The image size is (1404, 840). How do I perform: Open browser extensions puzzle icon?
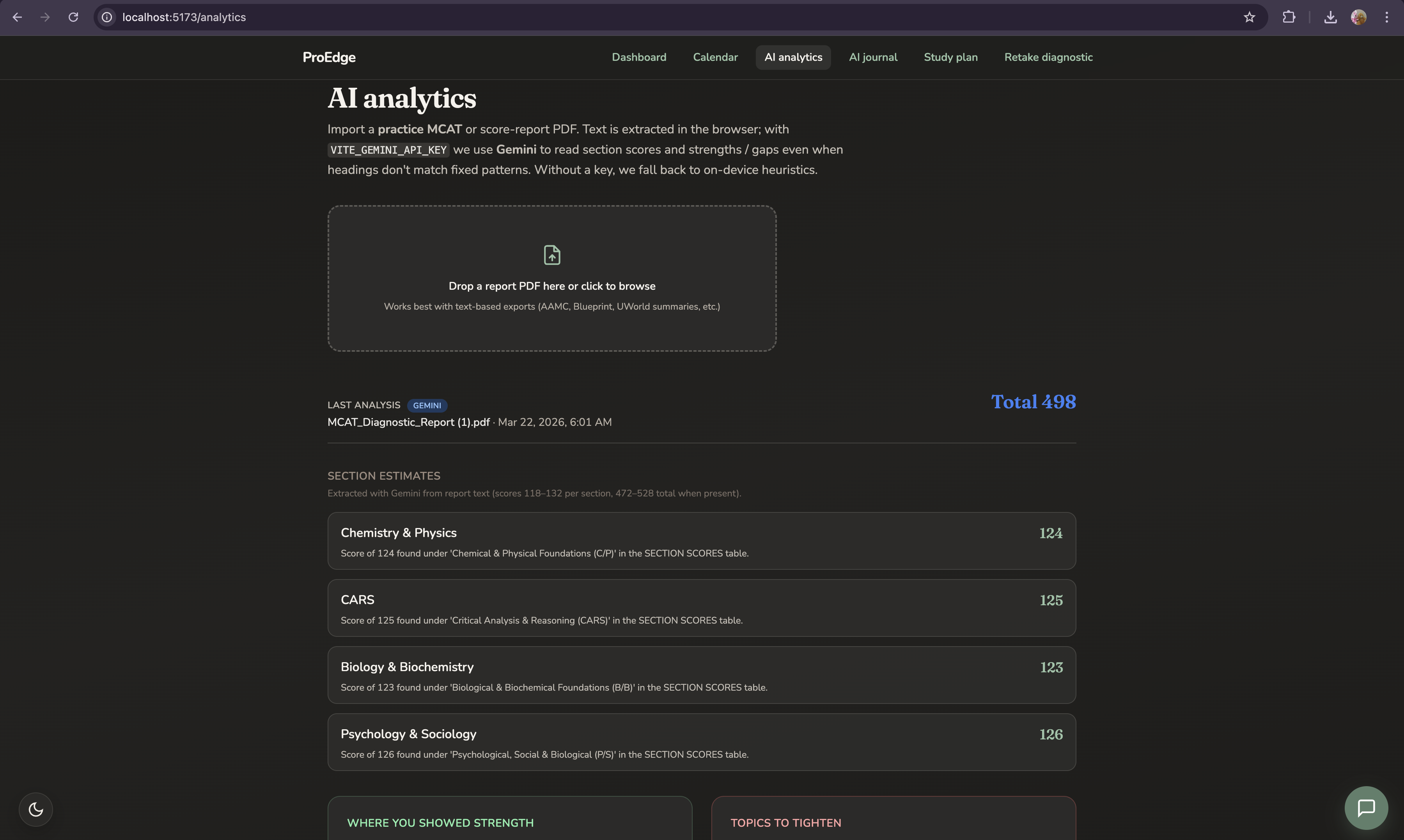coord(1289,17)
